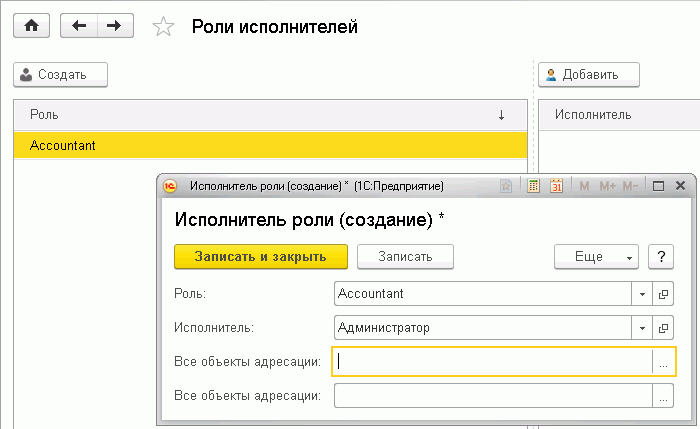
Task: Add page to favorites with star
Action: (162, 27)
